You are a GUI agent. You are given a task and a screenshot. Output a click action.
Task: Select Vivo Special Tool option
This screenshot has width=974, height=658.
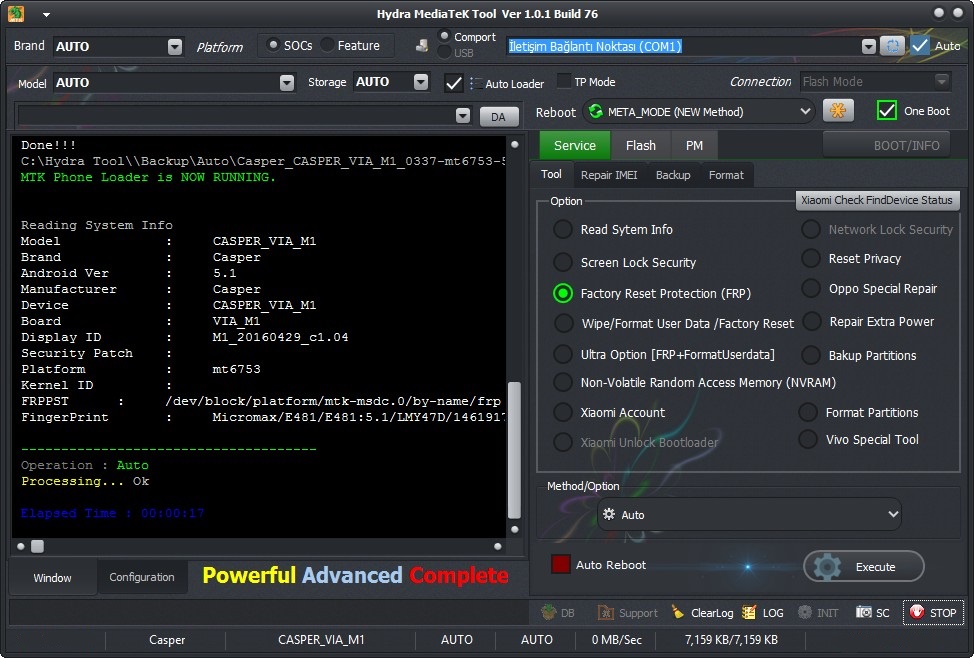[x=808, y=439]
